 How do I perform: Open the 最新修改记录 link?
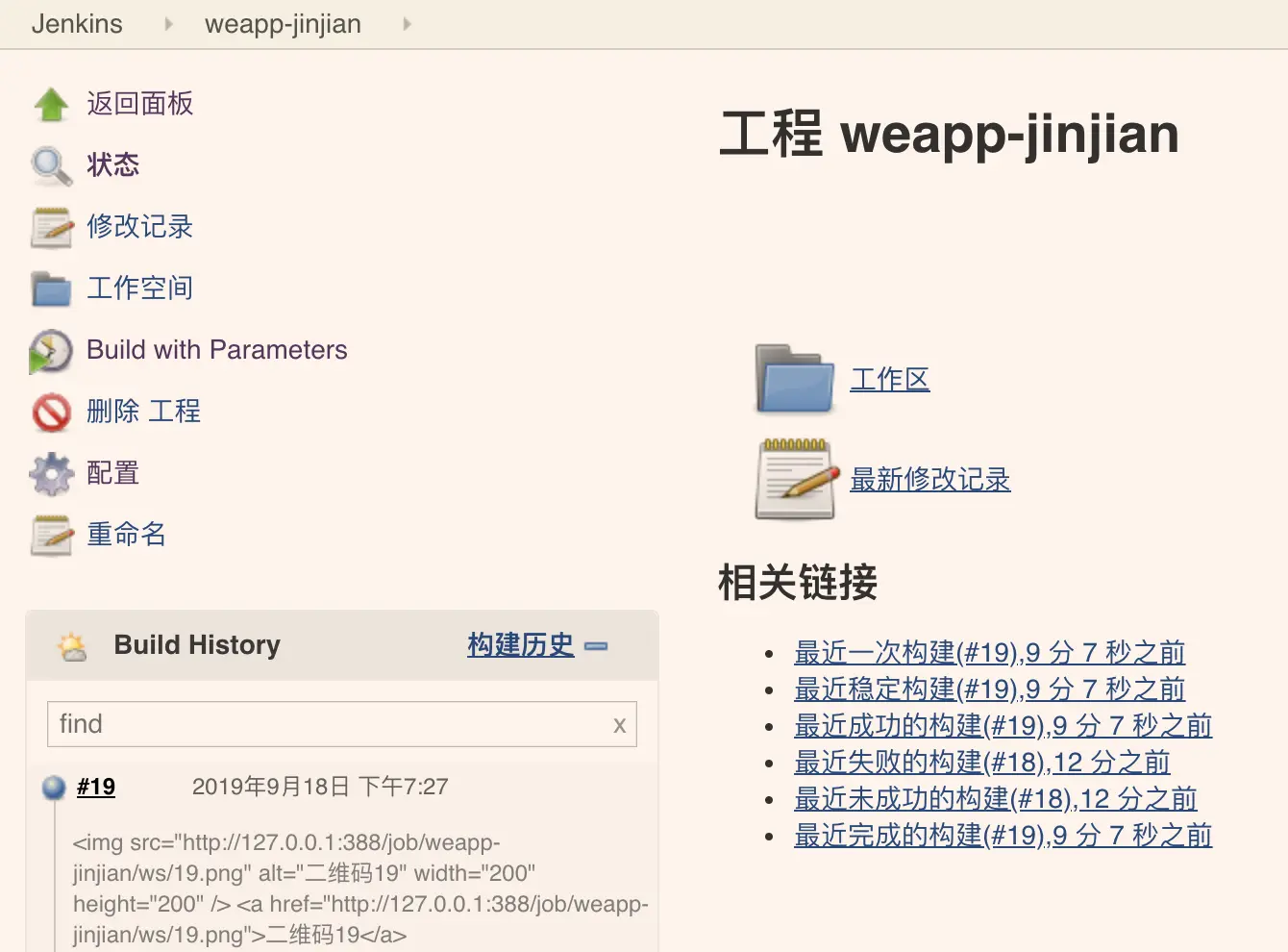coord(930,479)
